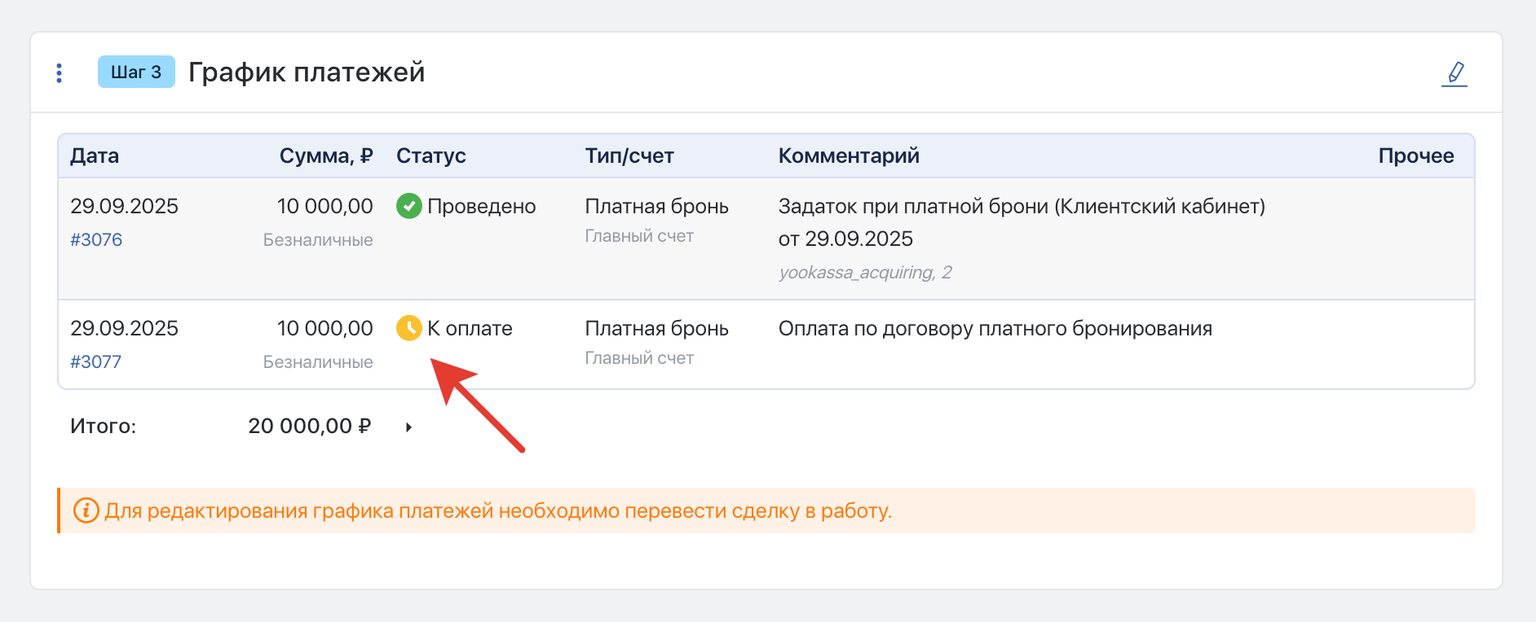Click the Тип/счет column header
This screenshot has width=1536, height=622.
pos(629,156)
